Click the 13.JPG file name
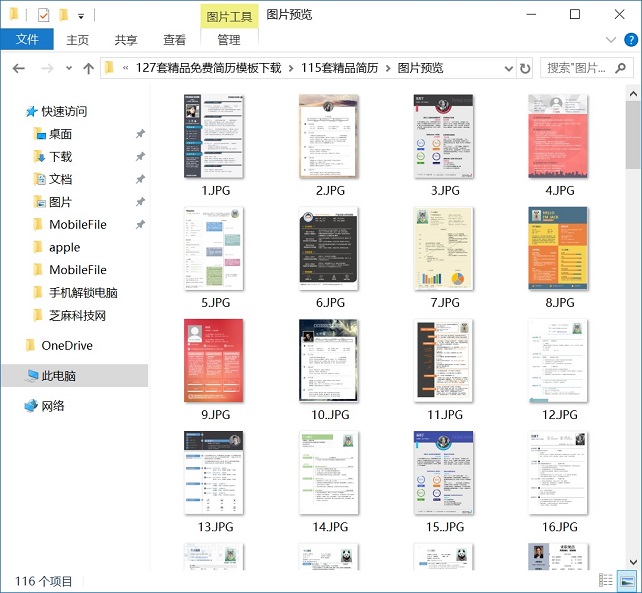This screenshot has height=593, width=642. pyautogui.click(x=215, y=527)
